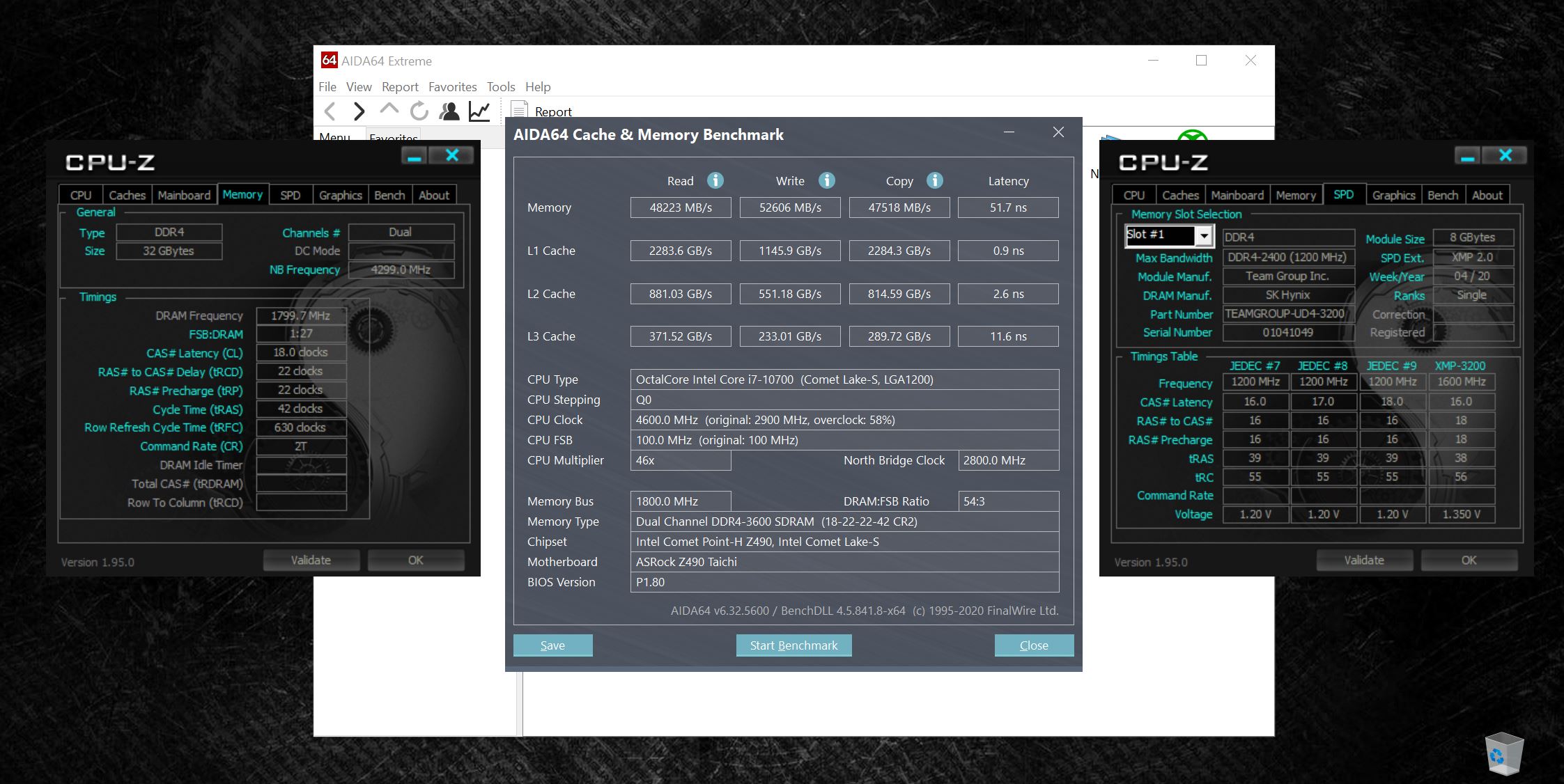This screenshot has height=784, width=1564.
Task: Click Validate in left CPU-Z window
Action: click(311, 560)
